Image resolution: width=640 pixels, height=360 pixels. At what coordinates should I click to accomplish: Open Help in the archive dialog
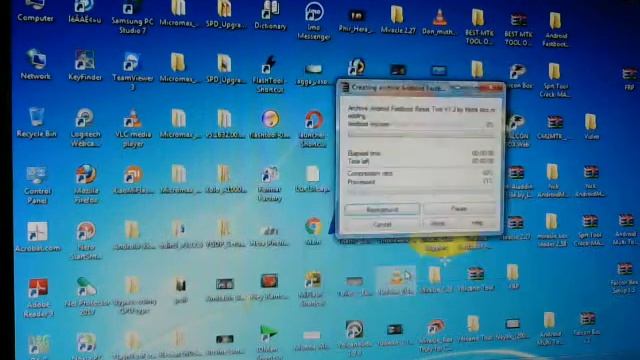[477, 223]
